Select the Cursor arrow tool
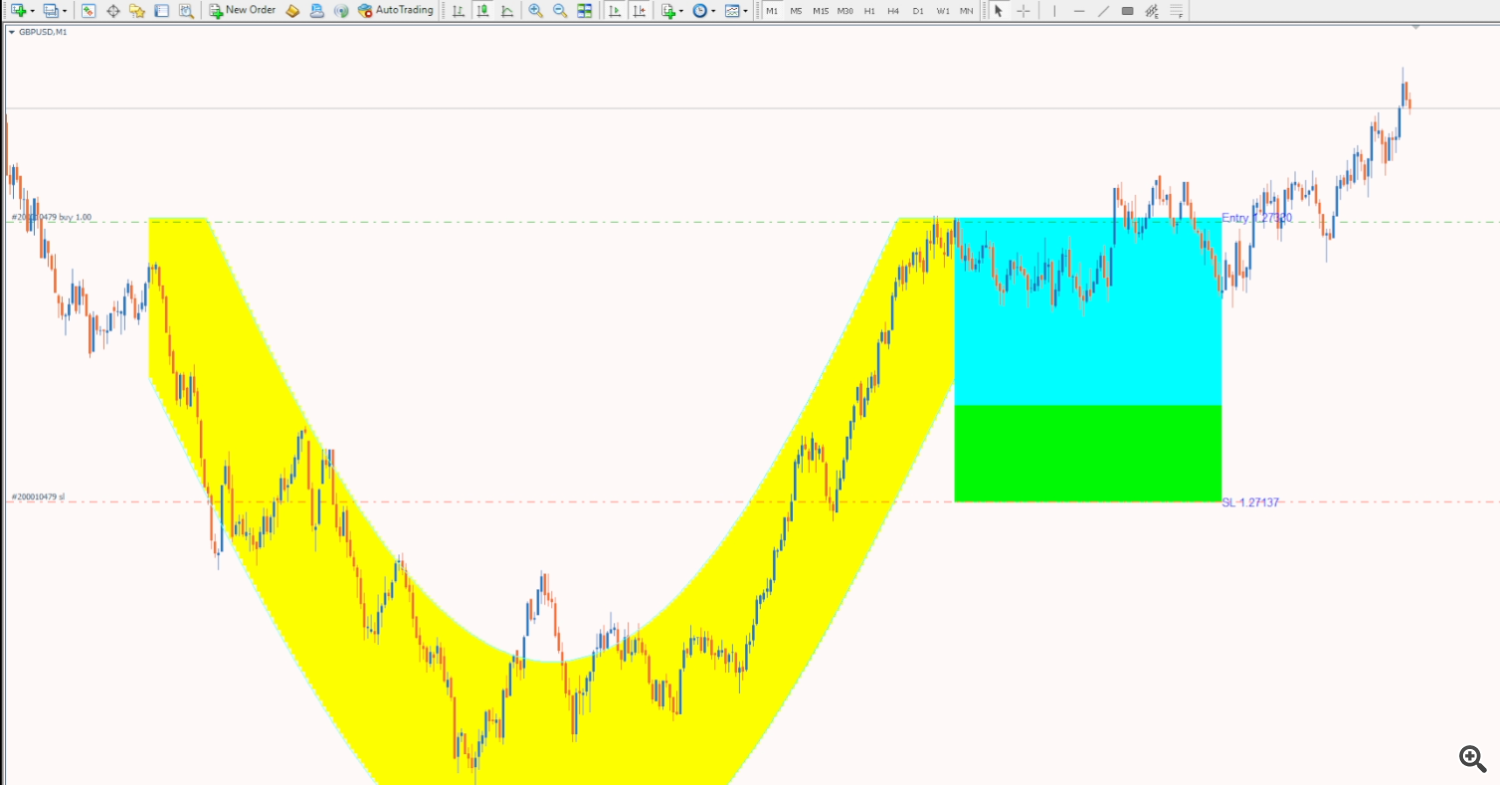Image resolution: width=1500 pixels, height=785 pixels. tap(998, 10)
